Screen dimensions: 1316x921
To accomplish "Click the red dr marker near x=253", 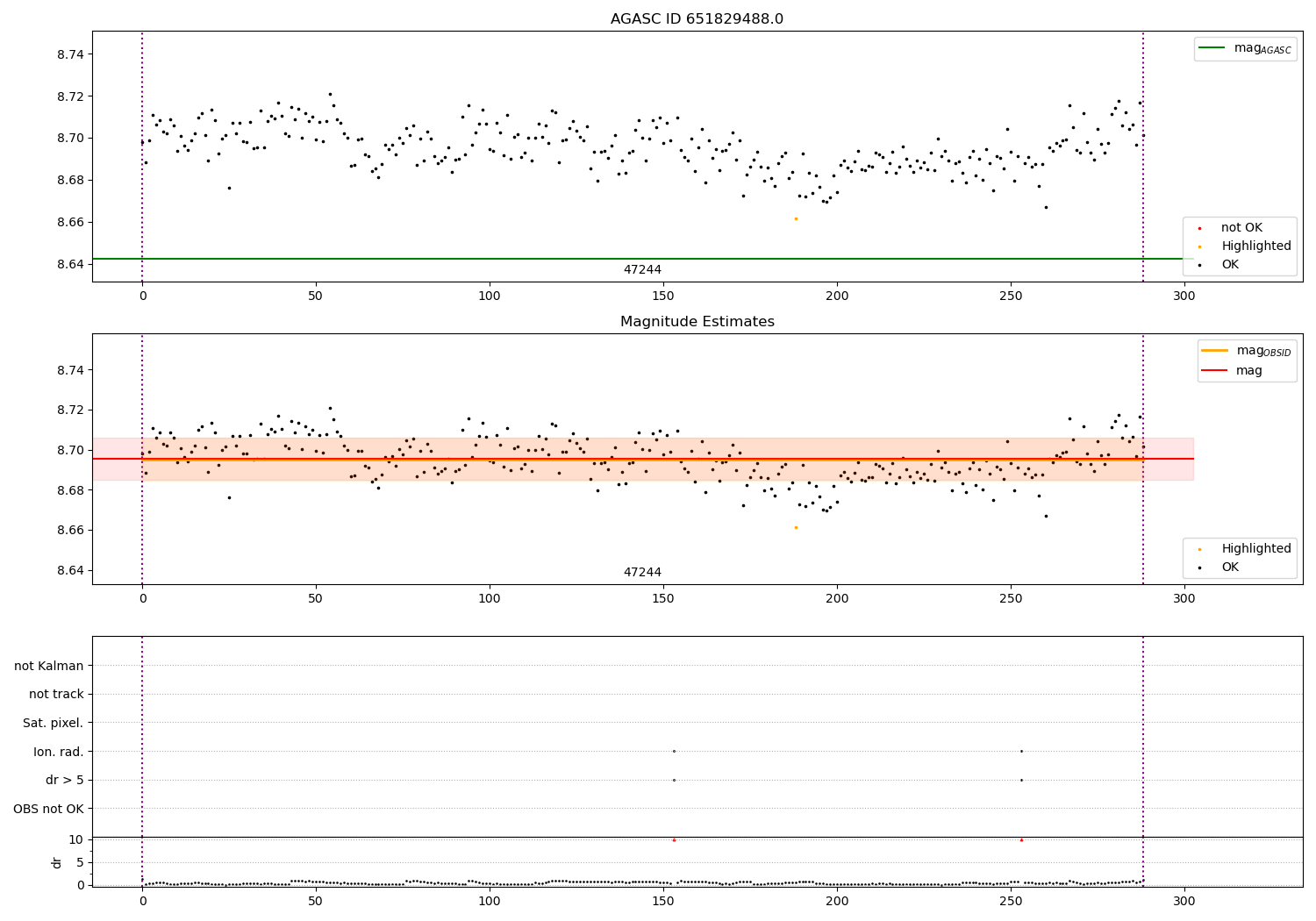I will click(1021, 840).
